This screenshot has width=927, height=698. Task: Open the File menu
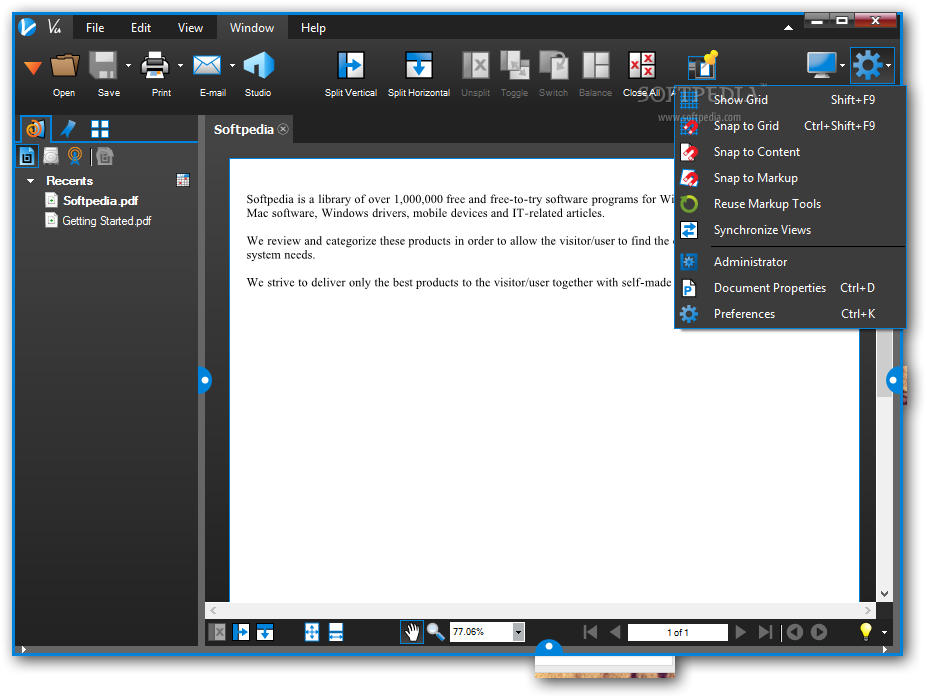coord(95,28)
